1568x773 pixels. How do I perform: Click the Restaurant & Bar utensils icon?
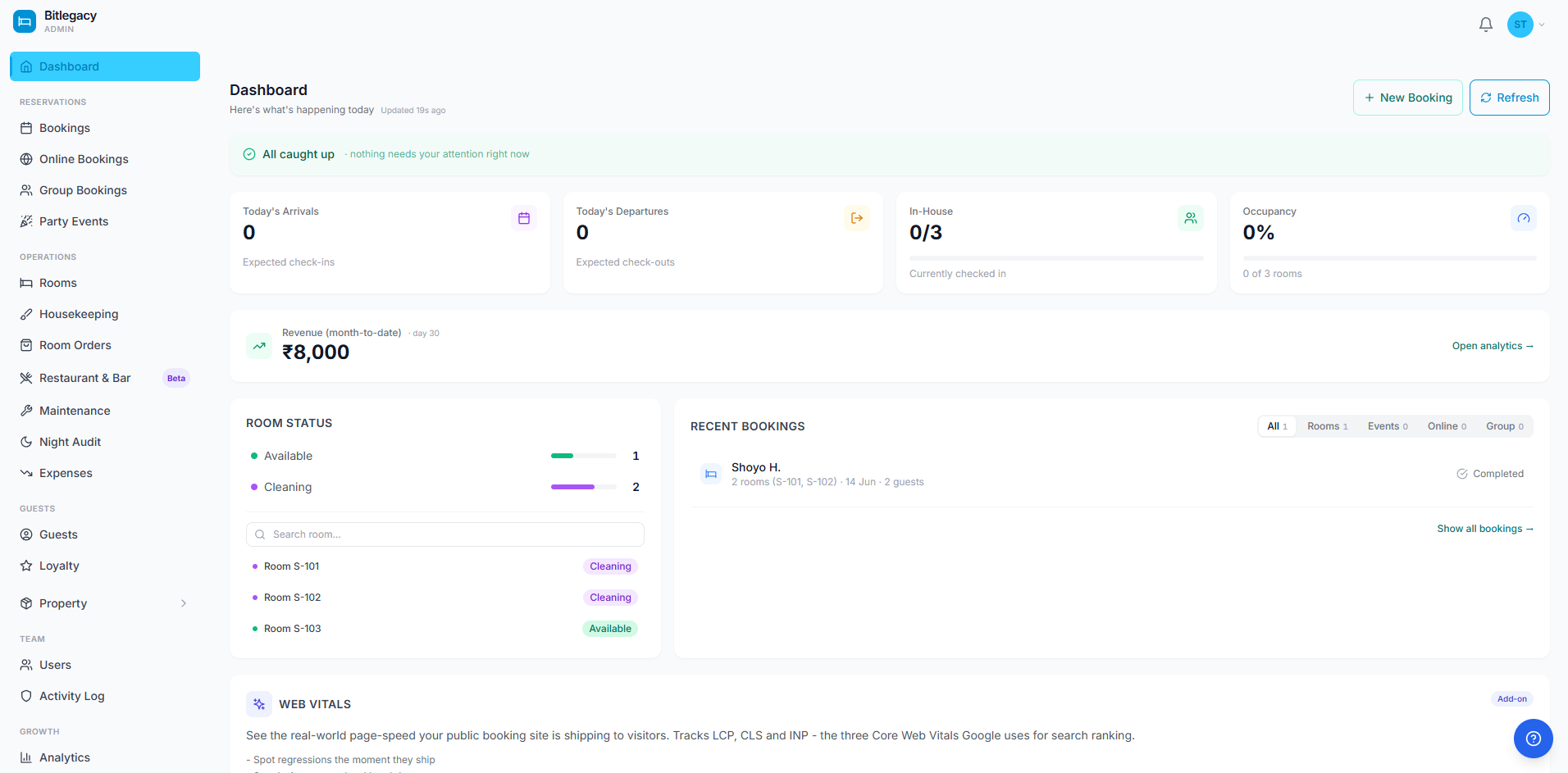[x=26, y=378]
